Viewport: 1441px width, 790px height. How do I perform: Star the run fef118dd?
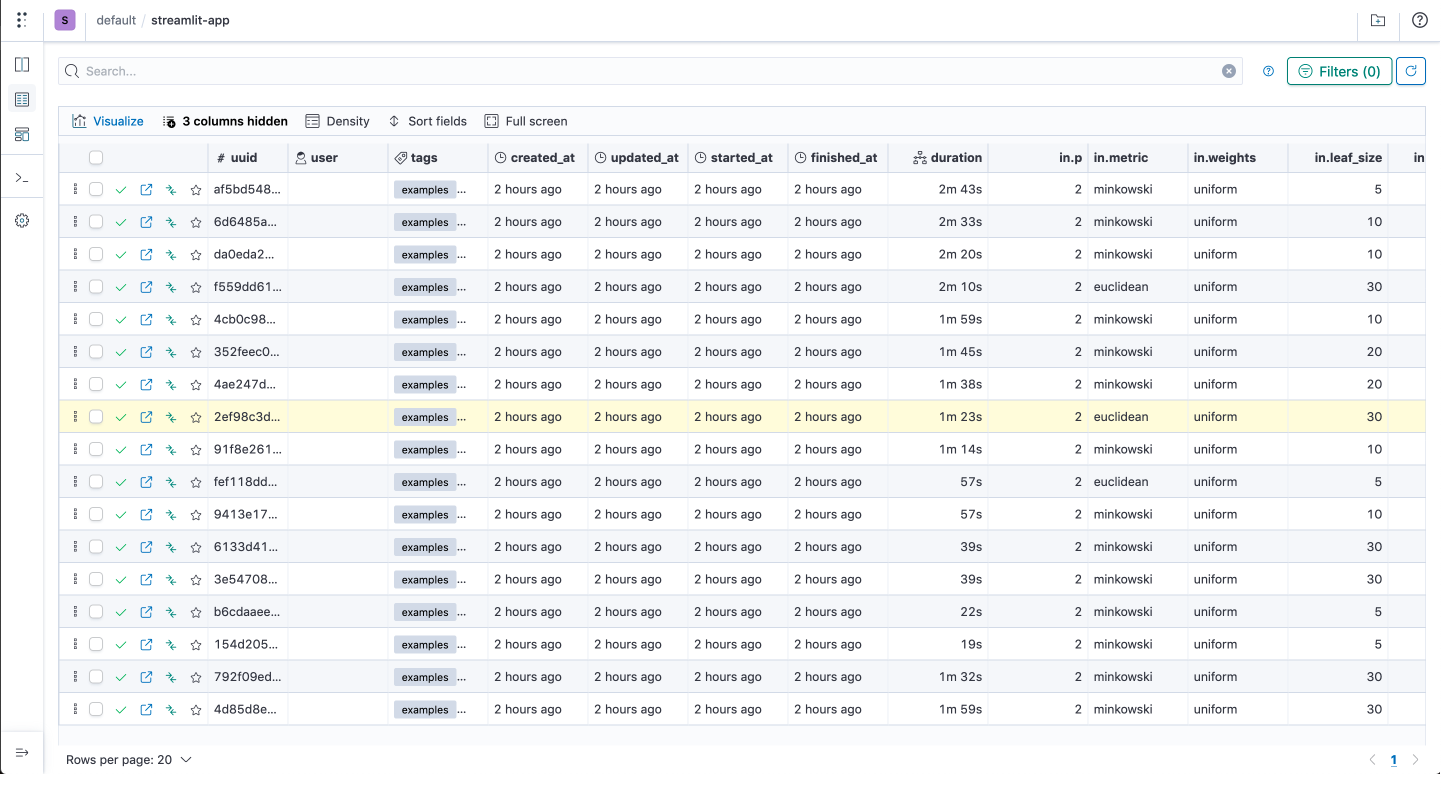(x=196, y=482)
